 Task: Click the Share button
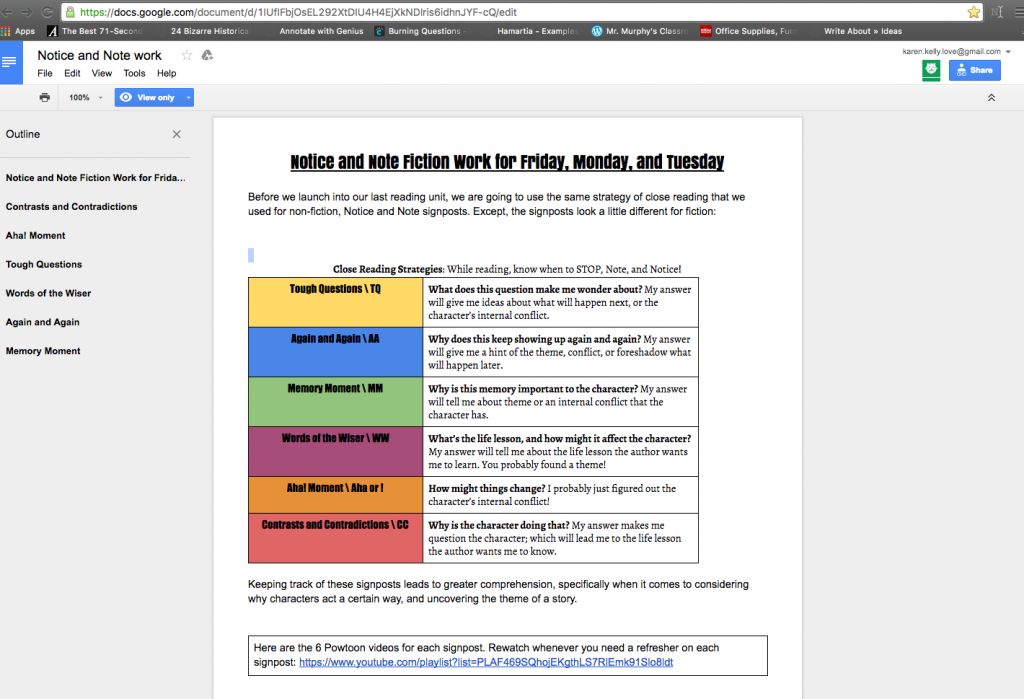[x=974, y=70]
